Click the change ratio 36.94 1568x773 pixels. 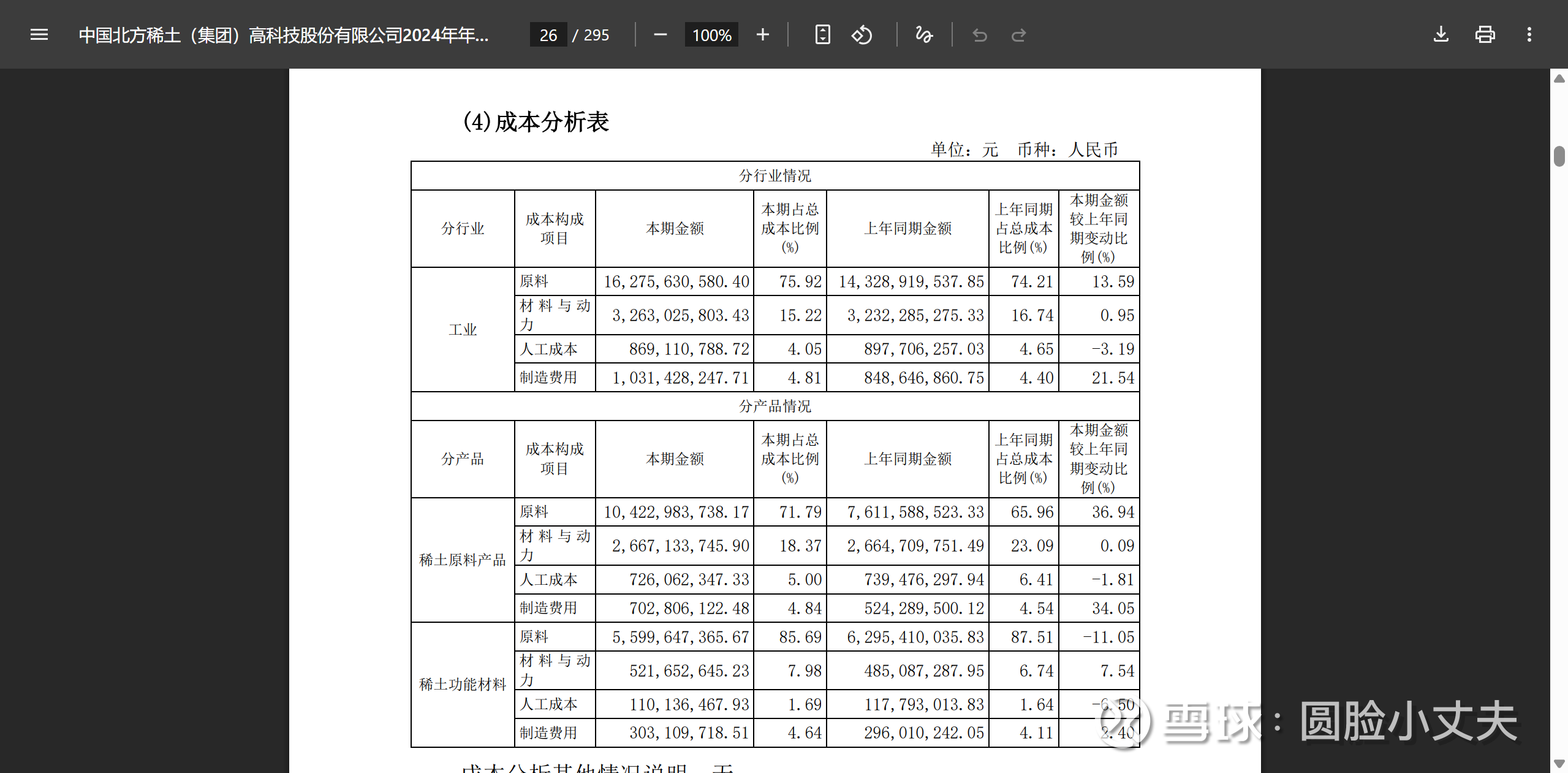tap(1113, 512)
